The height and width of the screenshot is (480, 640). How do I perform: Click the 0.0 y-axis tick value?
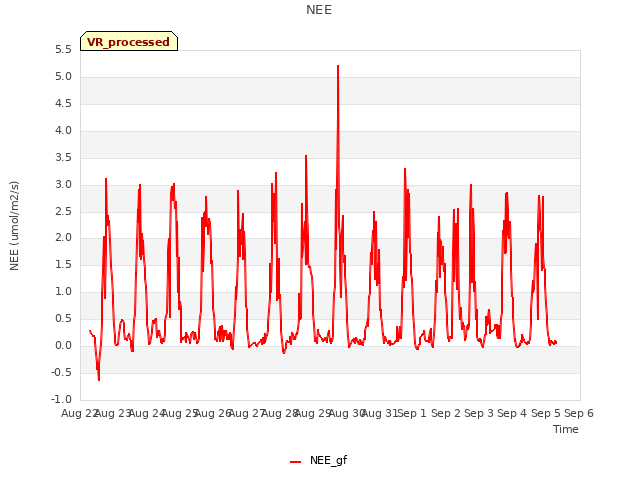[63, 346]
